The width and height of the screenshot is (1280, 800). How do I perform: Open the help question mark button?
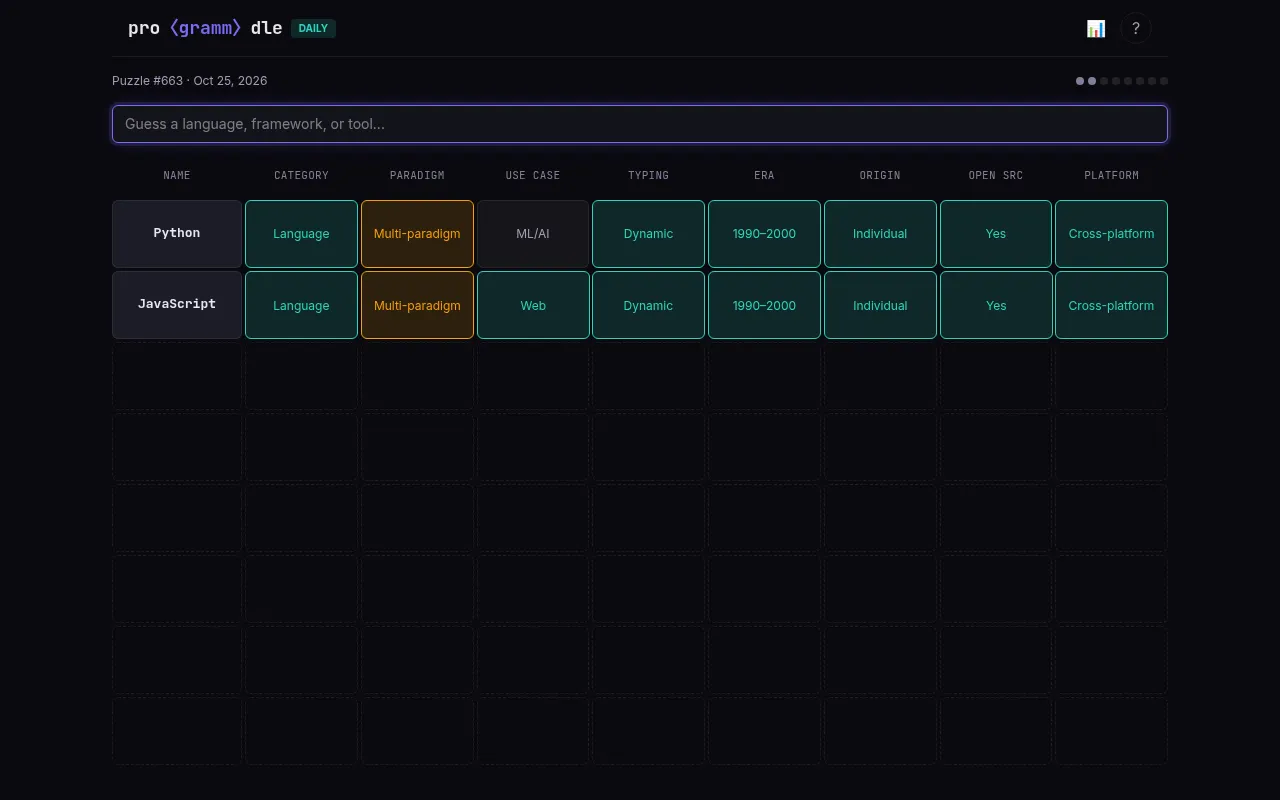tap(1136, 28)
